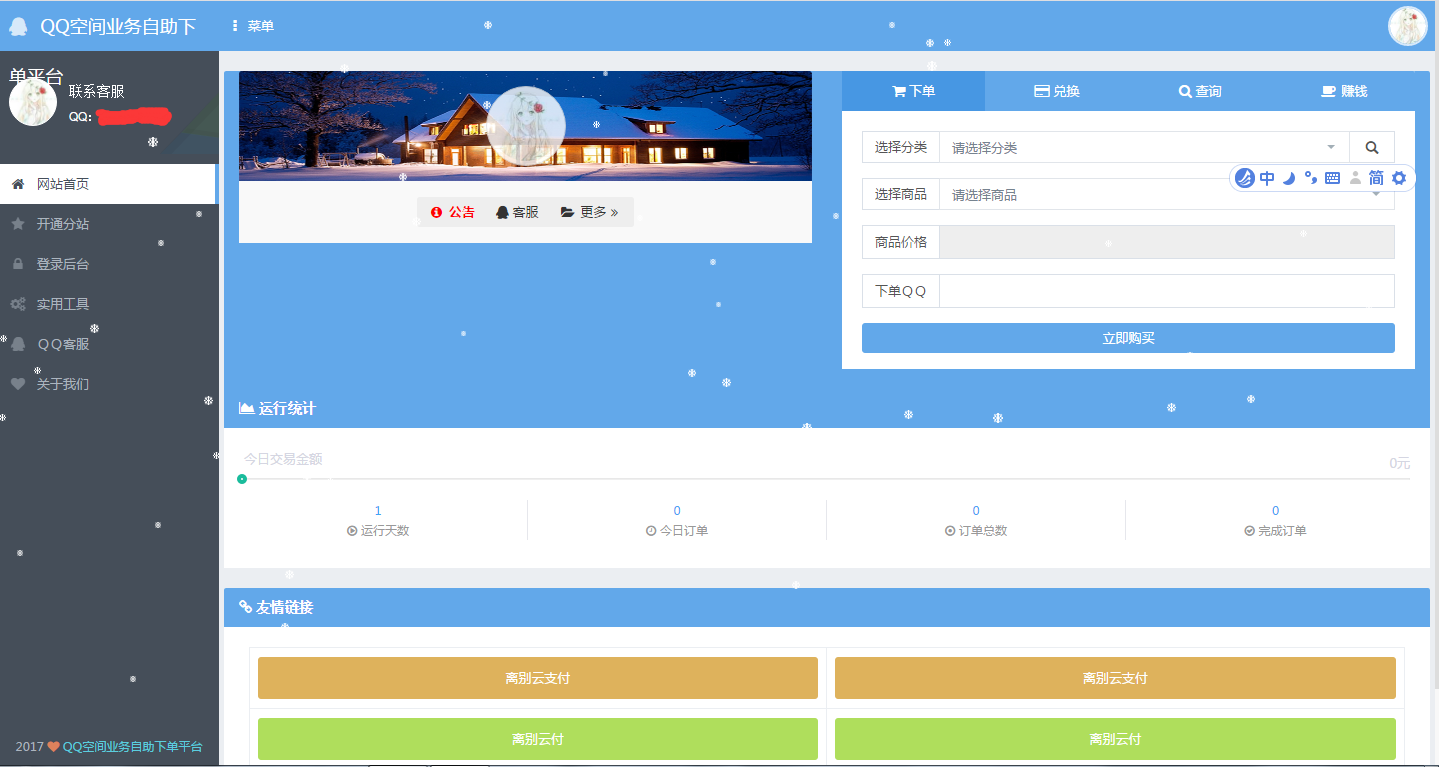The image size is (1439, 767).
Task: Click the green marker on transaction progress bar
Action: coord(242,479)
